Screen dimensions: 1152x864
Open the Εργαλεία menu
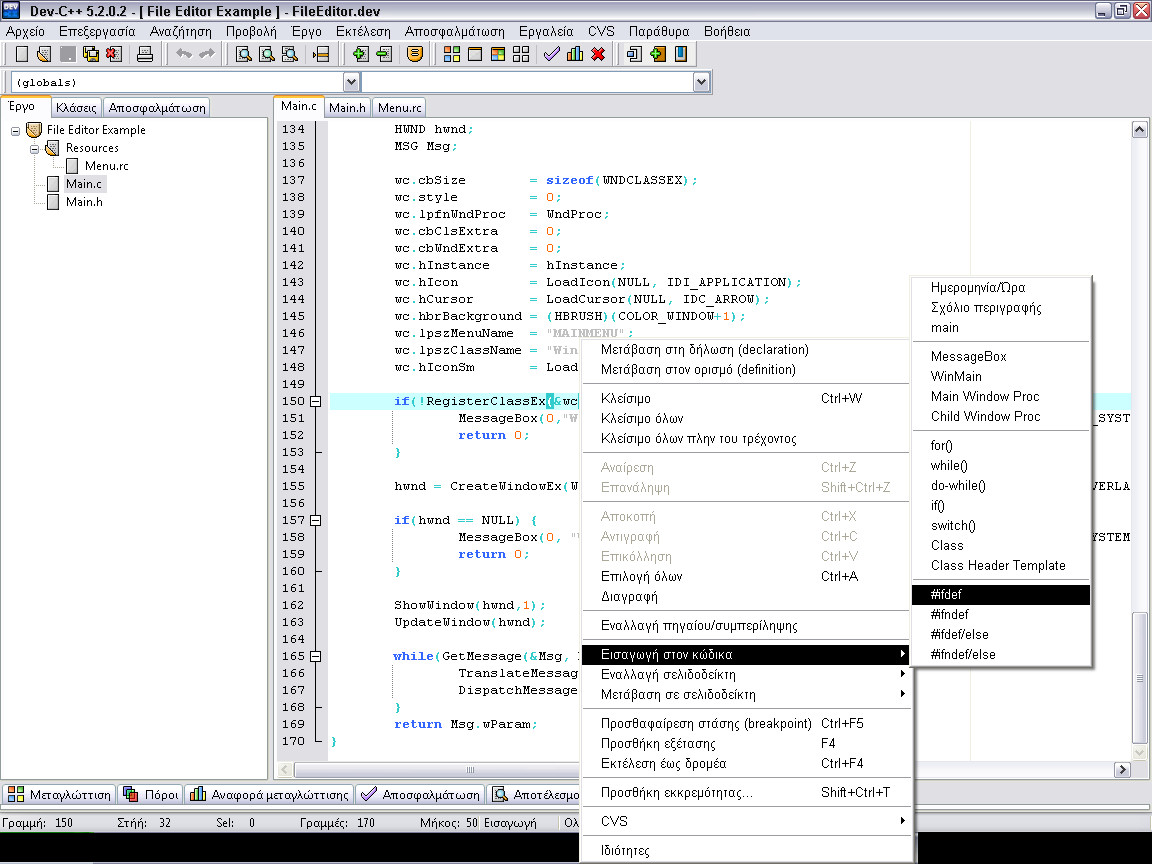coord(546,32)
